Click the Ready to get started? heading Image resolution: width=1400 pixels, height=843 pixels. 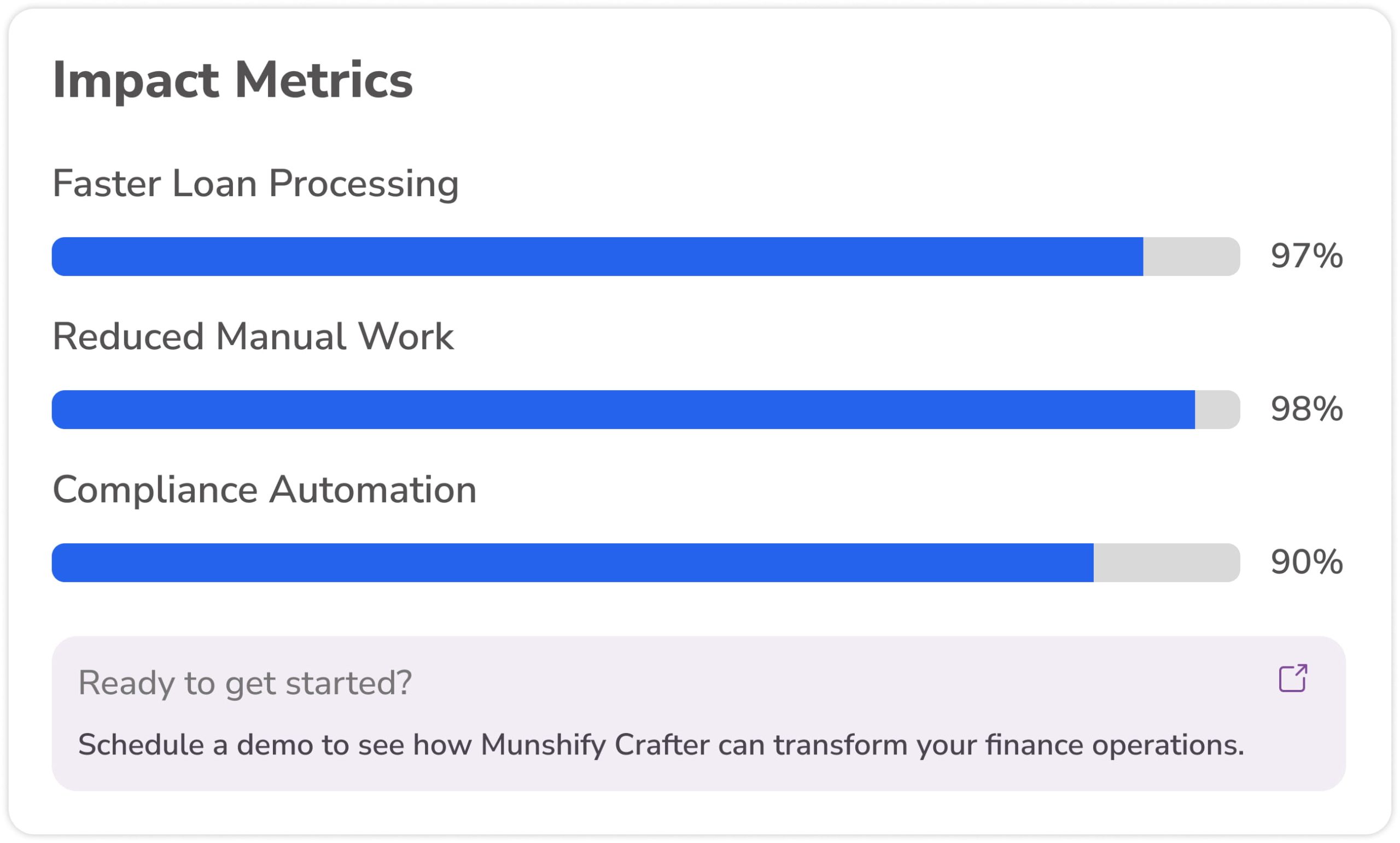[245, 683]
